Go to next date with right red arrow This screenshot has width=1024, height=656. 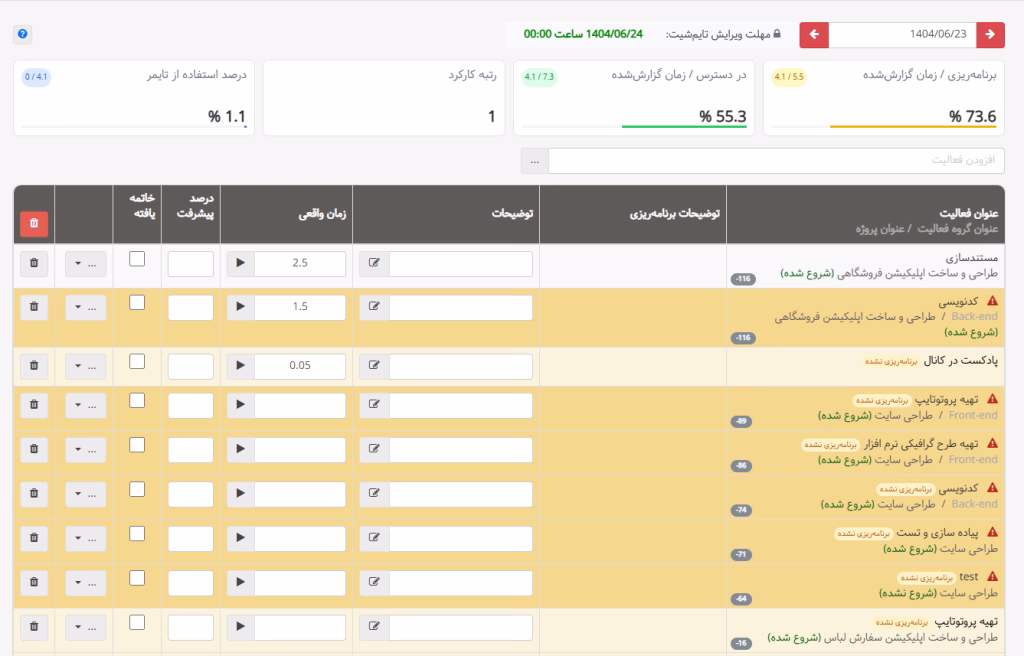[x=990, y=35]
